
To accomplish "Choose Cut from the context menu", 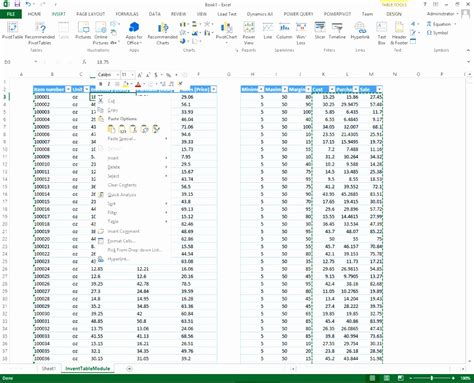I will click(x=133, y=101).
